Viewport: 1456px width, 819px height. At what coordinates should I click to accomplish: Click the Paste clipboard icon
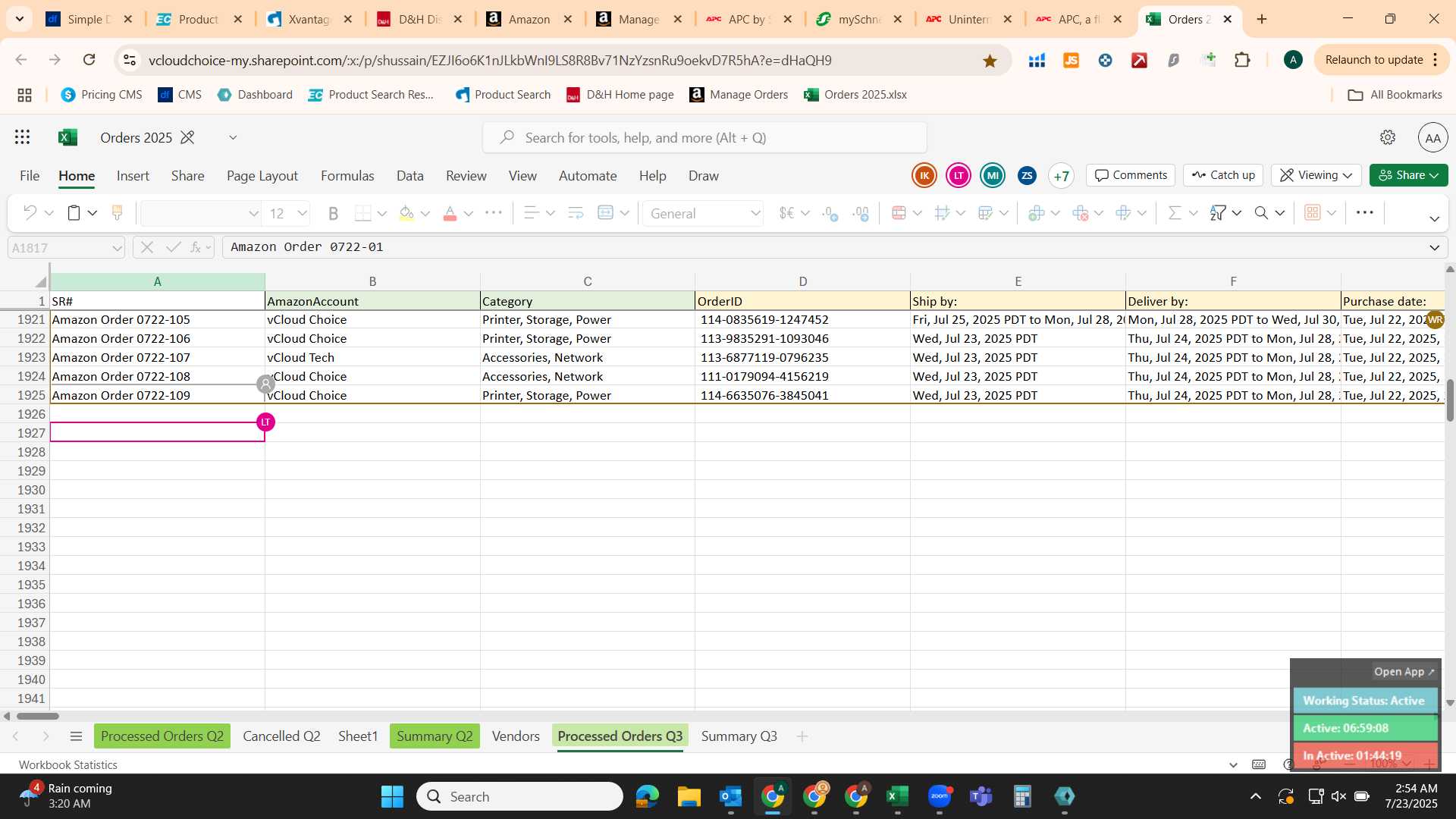coord(74,213)
